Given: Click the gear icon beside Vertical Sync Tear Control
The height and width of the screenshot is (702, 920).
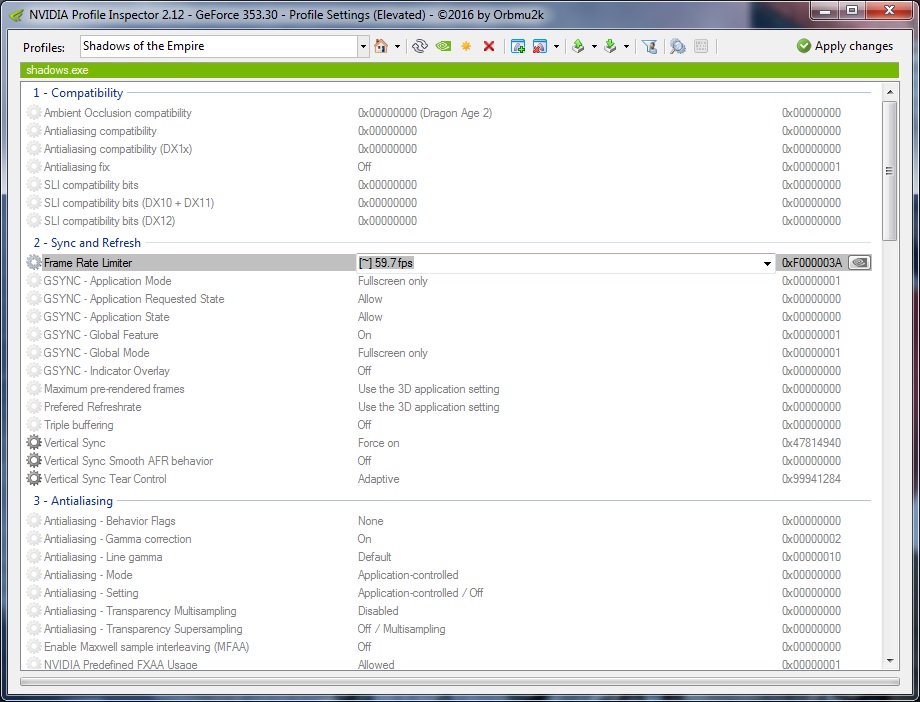Looking at the screenshot, I should [x=34, y=479].
